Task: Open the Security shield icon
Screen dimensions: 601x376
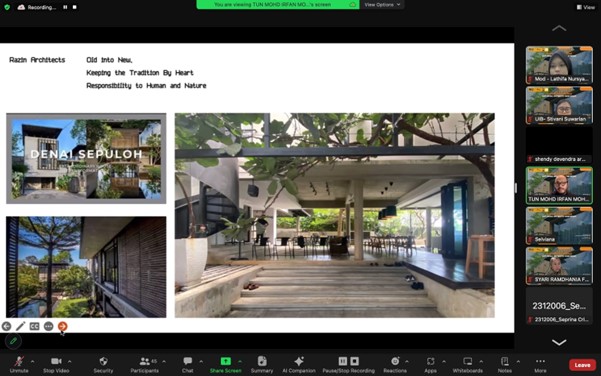Action: pyautogui.click(x=103, y=361)
